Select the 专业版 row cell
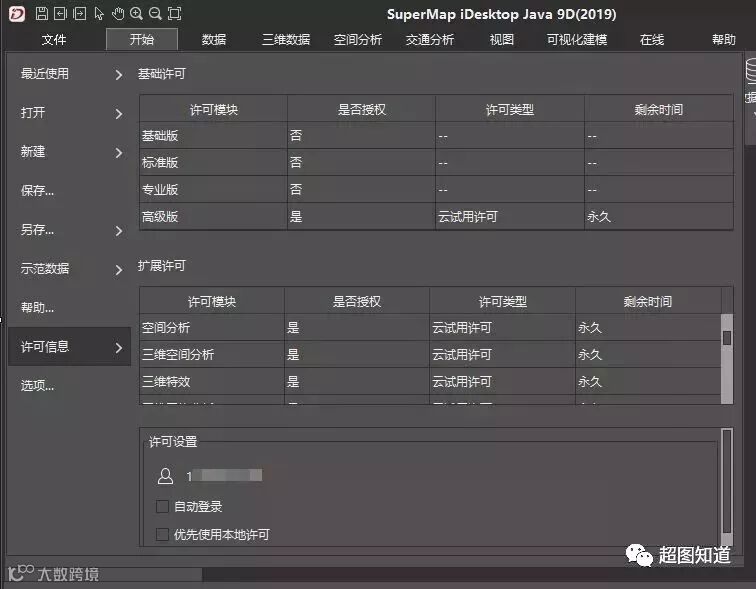This screenshot has height=589, width=756. [x=214, y=189]
